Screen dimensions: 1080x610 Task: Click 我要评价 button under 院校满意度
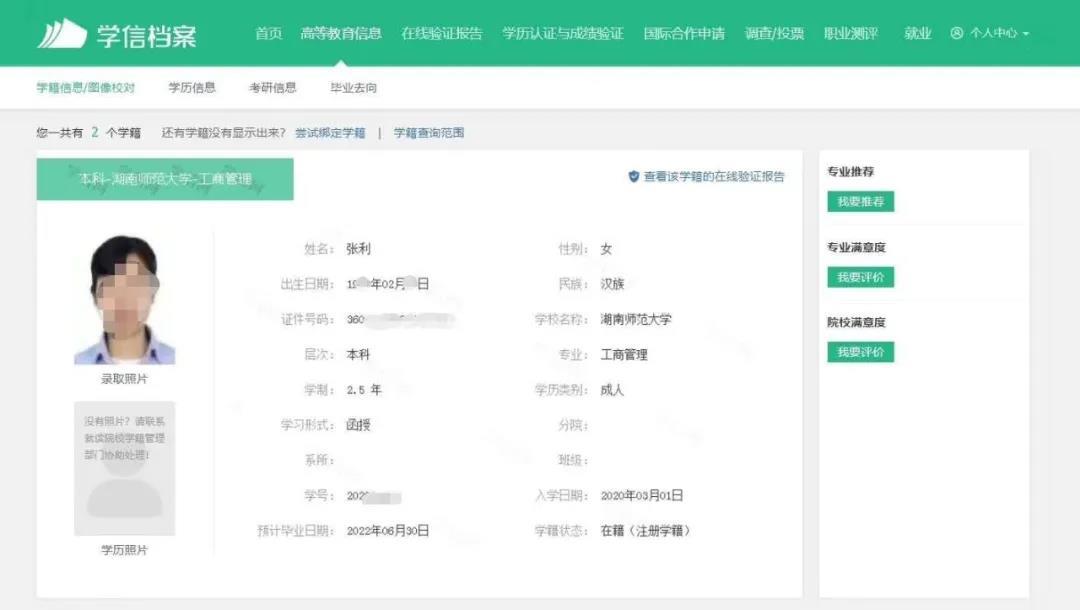click(x=861, y=353)
